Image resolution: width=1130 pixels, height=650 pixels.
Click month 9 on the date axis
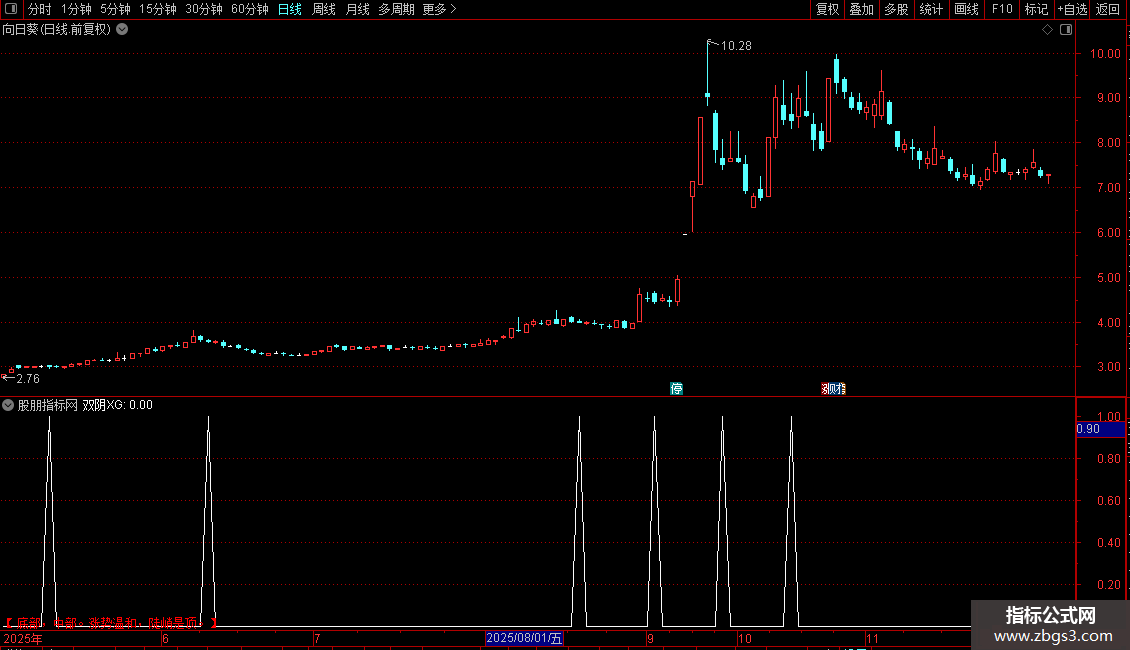650,638
